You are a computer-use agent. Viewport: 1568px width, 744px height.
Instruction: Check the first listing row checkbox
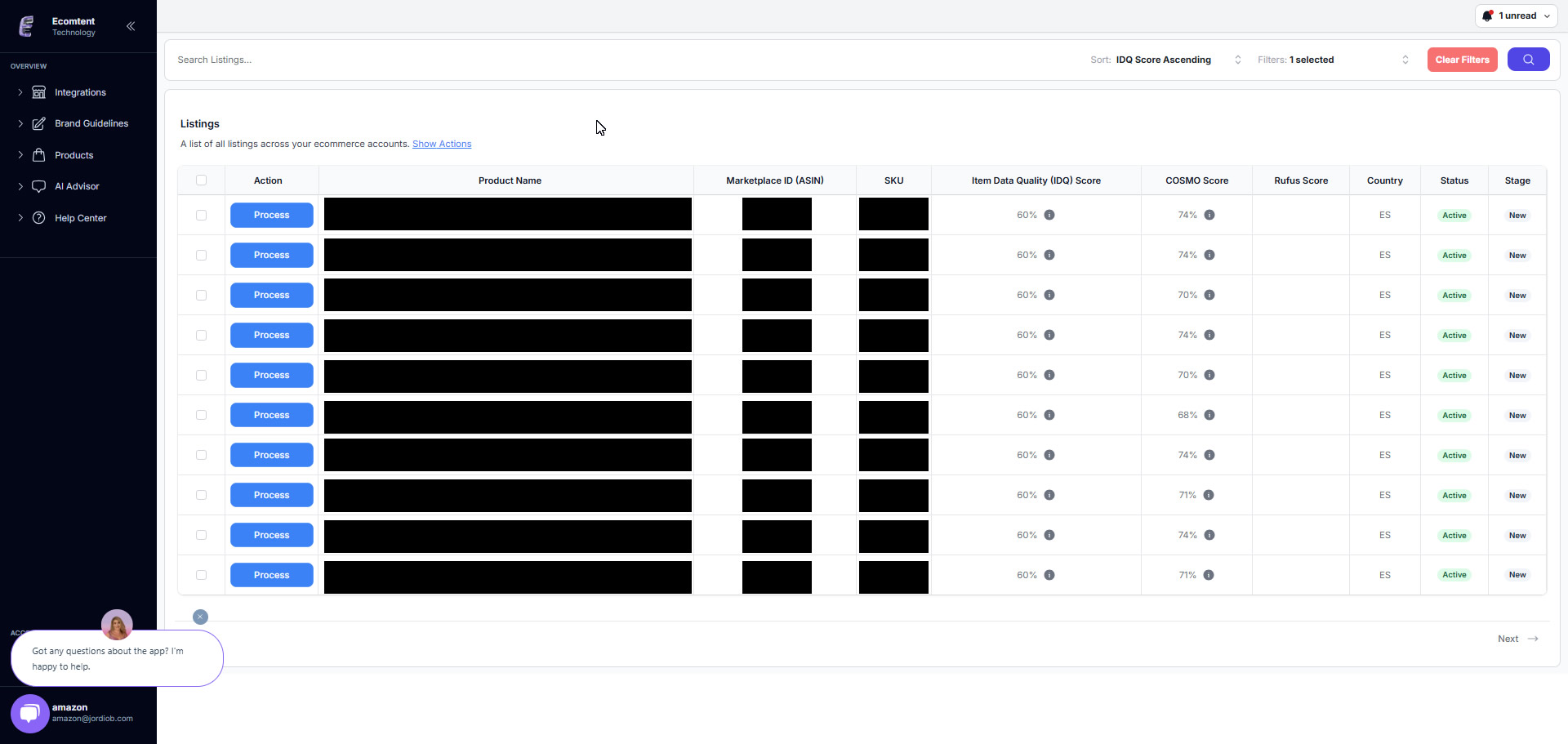click(x=201, y=215)
